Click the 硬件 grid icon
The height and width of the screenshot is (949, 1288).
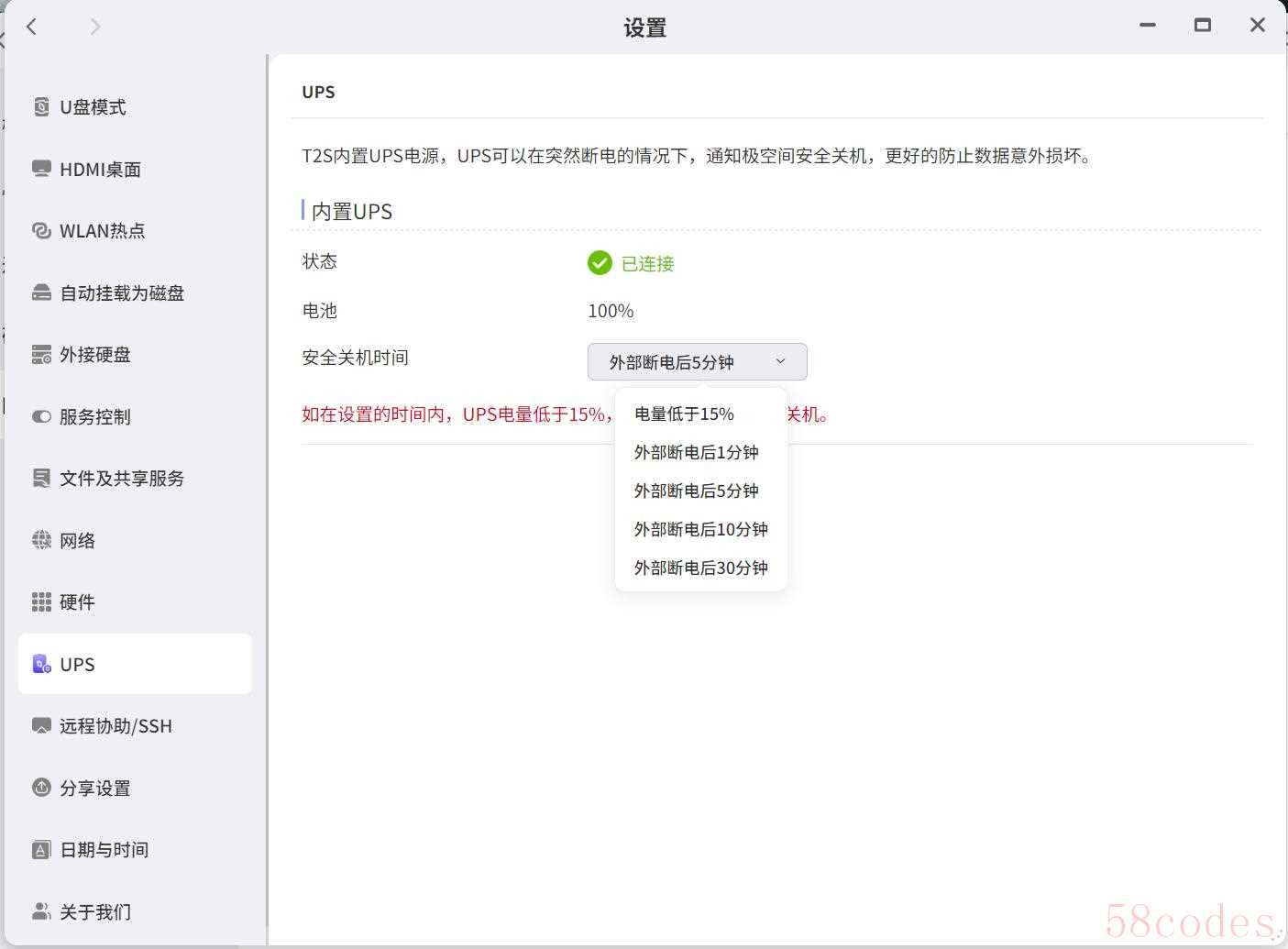(x=41, y=602)
